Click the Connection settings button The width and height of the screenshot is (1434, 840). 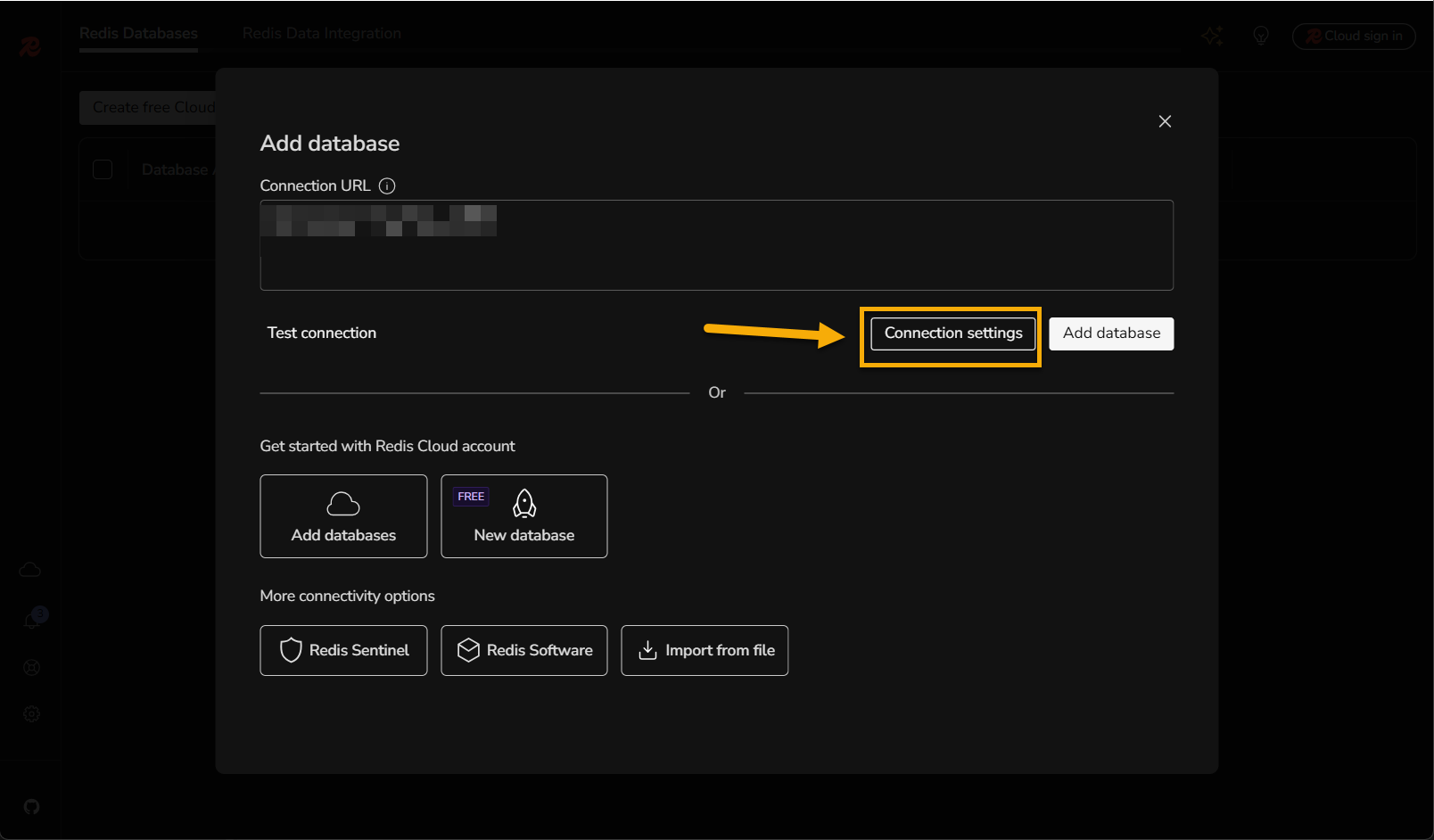point(952,334)
